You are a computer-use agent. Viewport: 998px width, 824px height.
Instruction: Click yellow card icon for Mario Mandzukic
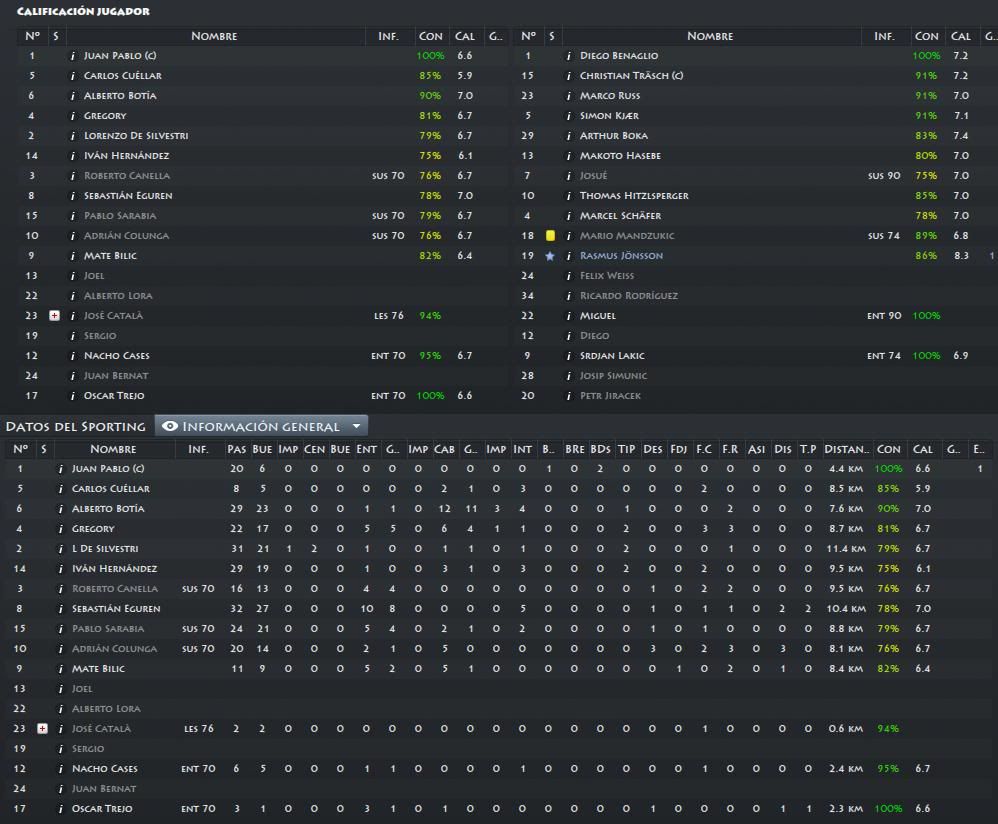551,235
